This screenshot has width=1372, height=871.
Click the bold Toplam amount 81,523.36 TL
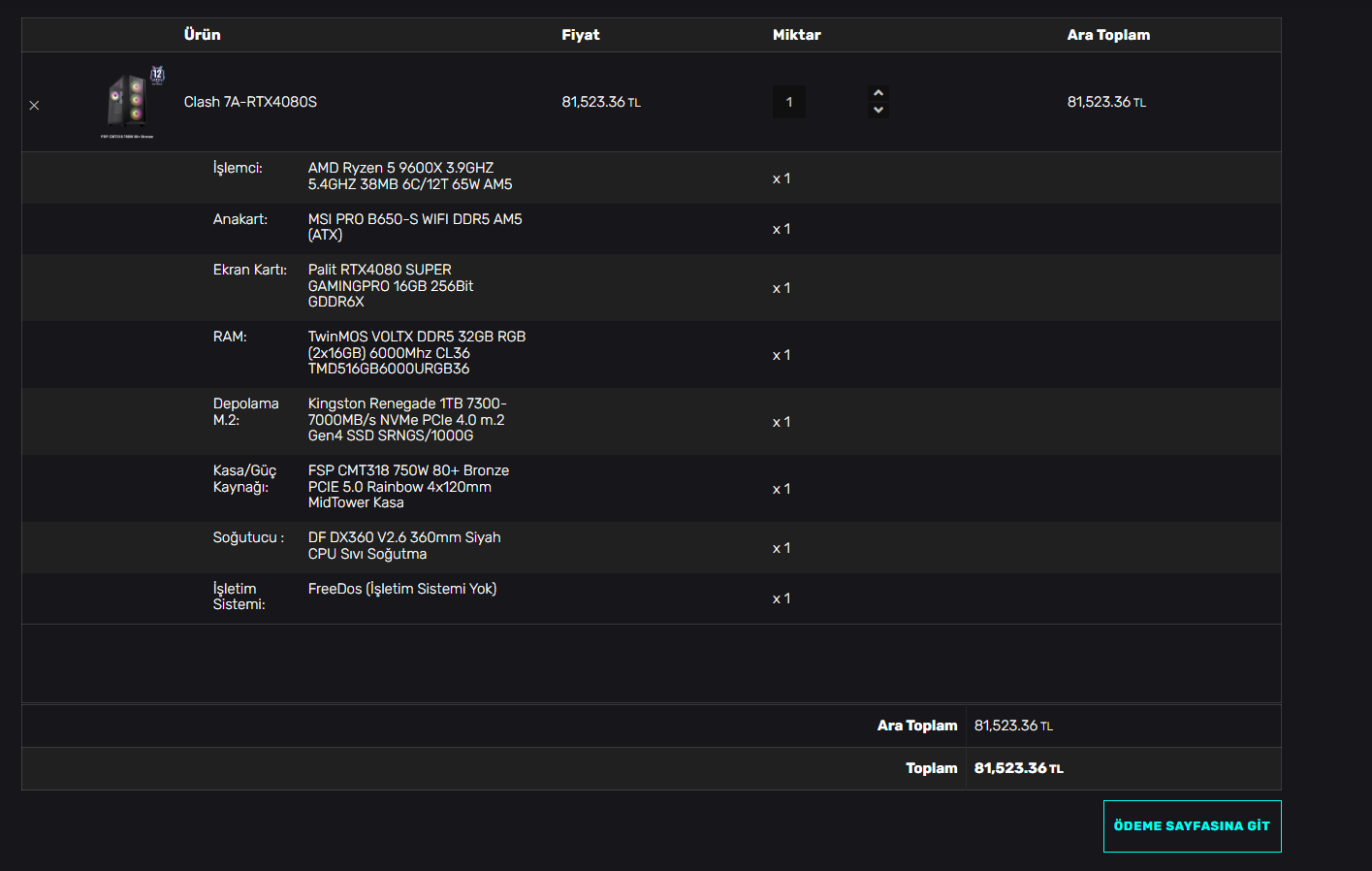pos(1018,768)
